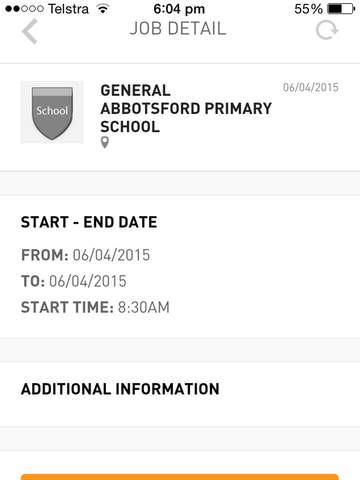Tap the START TIME 8:30AM row
The image size is (360, 480).
pyautogui.click(x=95, y=307)
